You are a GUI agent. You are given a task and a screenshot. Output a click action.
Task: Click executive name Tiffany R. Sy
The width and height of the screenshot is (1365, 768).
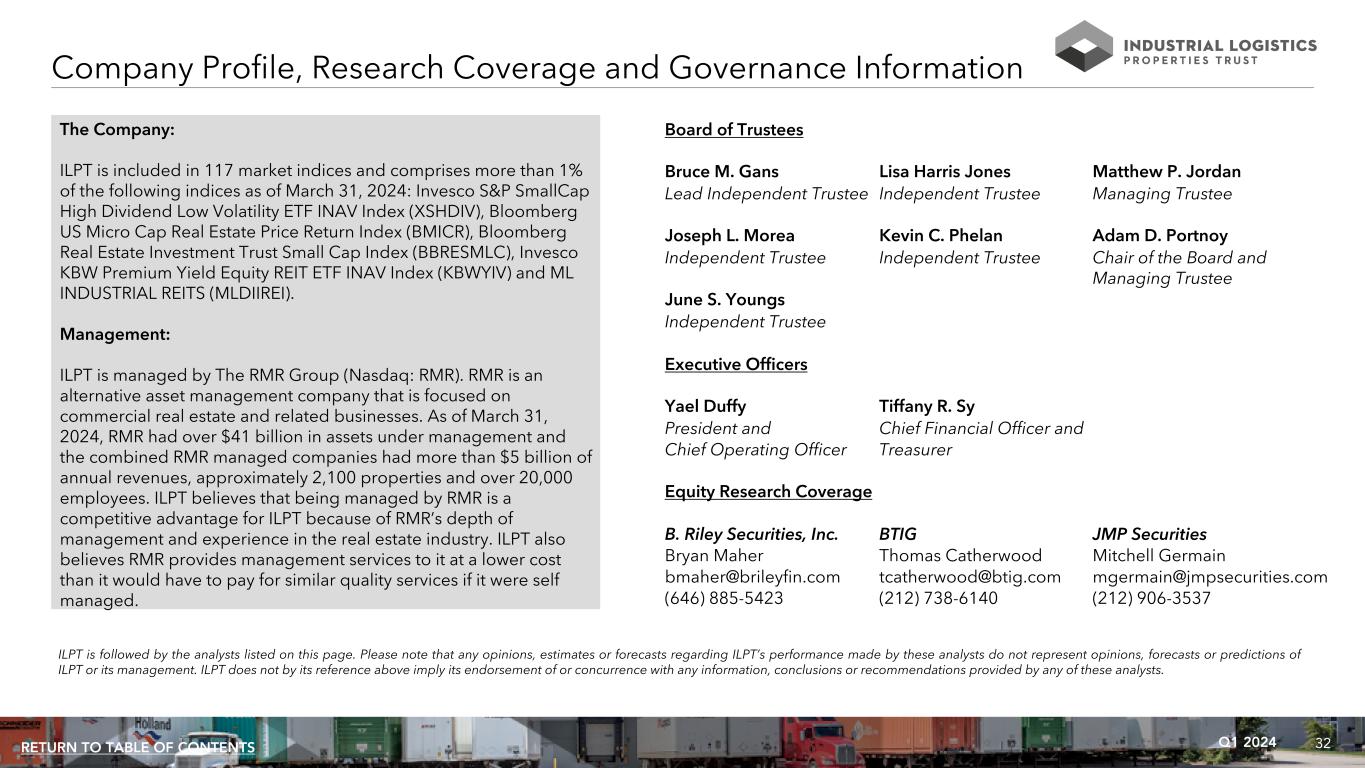click(x=926, y=407)
